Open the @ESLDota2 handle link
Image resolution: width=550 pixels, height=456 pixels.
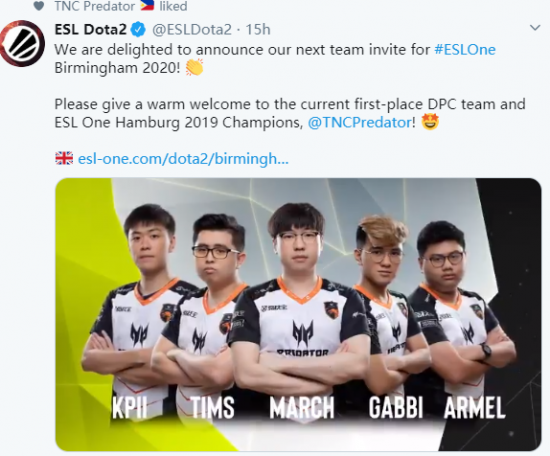click(x=192, y=29)
